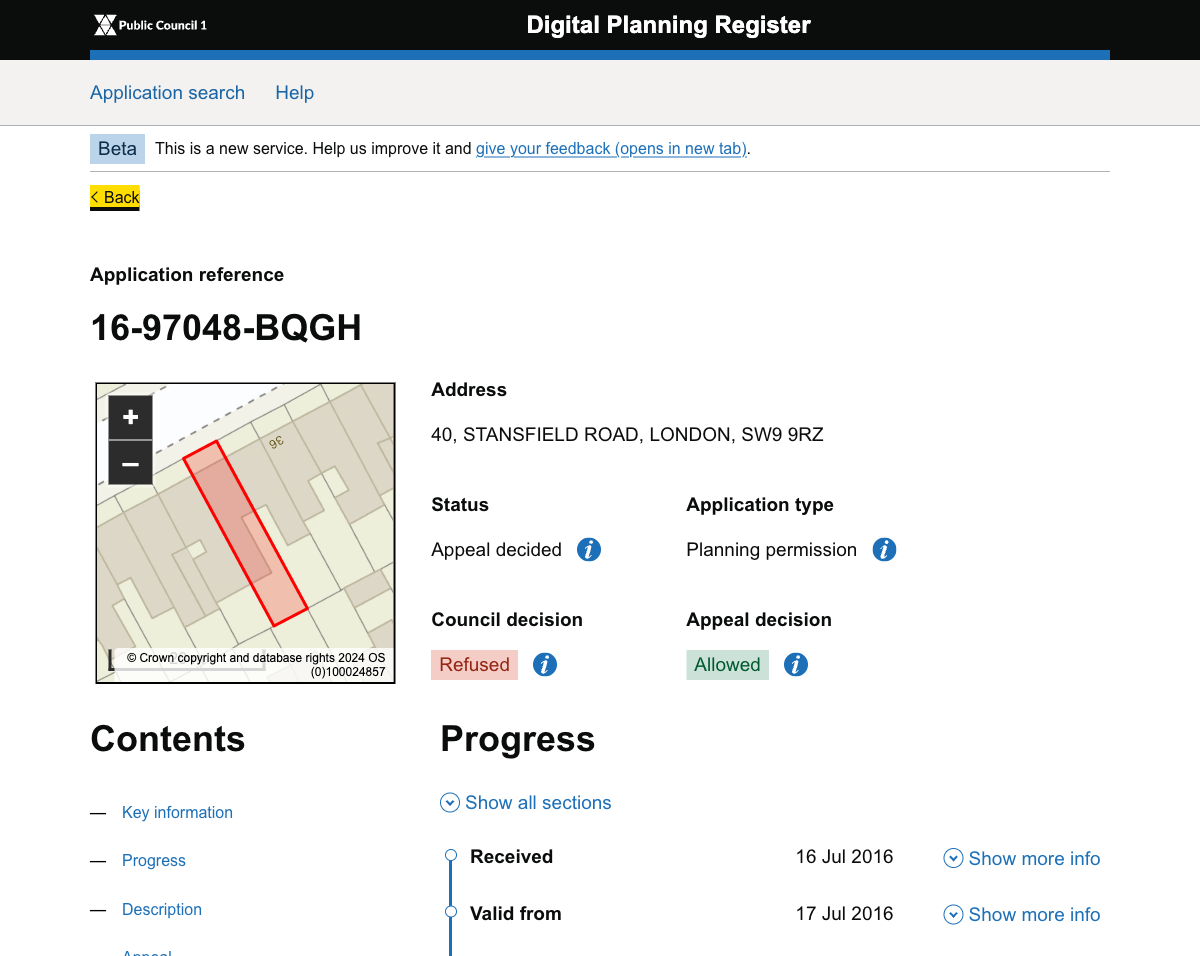1200x956 pixels.
Task: Open the Planning permission info icon
Action: (884, 549)
